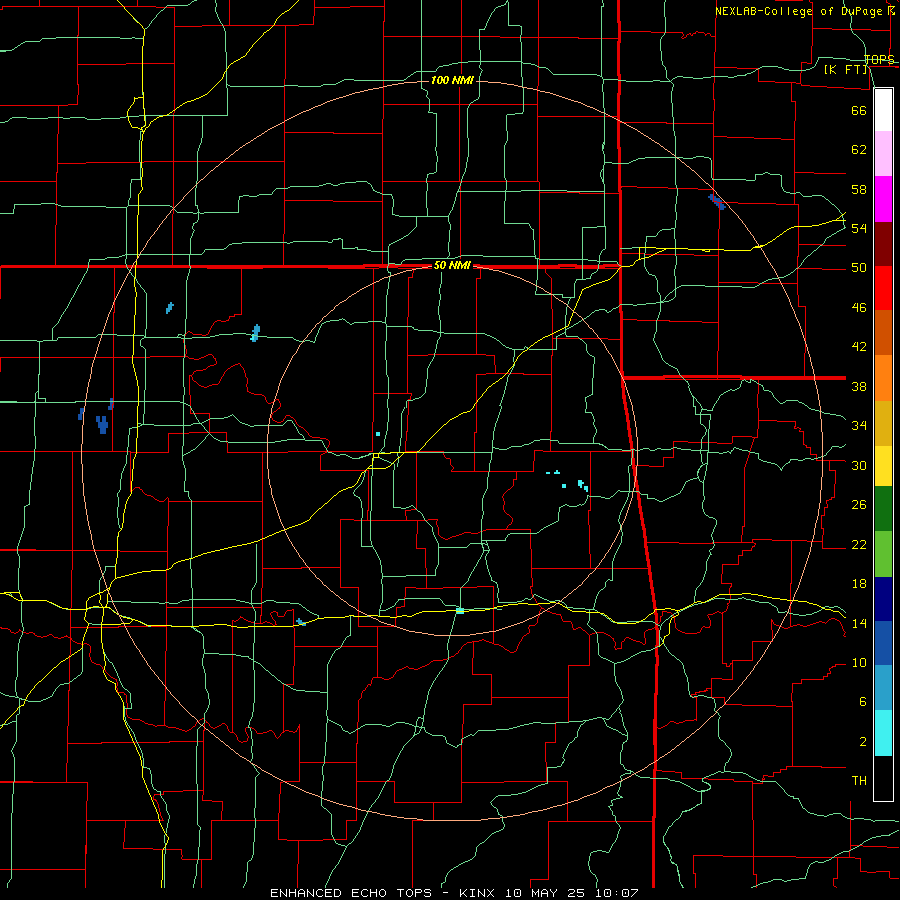900x900 pixels.
Task: Select the light pink legend color band
Action: click(883, 154)
